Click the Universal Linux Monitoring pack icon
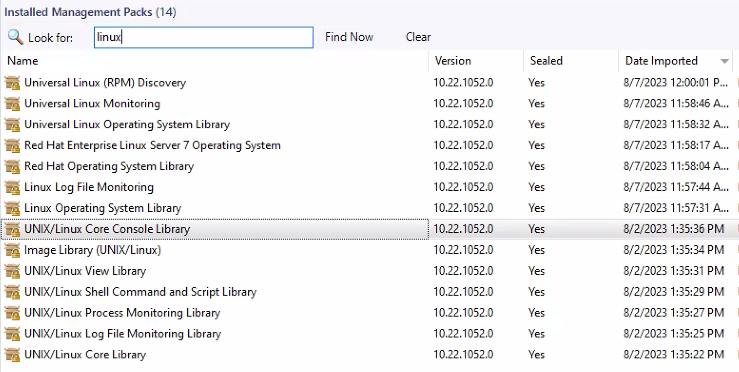Viewport: 739px width, 372px height. (13, 103)
